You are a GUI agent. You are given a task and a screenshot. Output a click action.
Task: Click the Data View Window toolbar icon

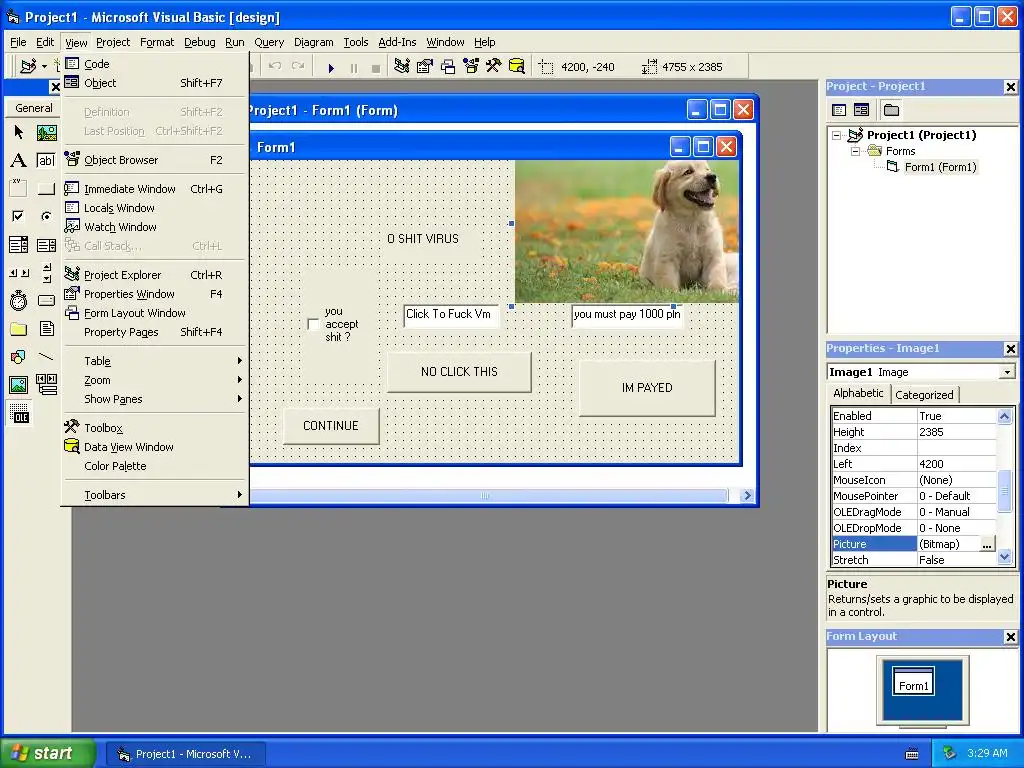517,66
